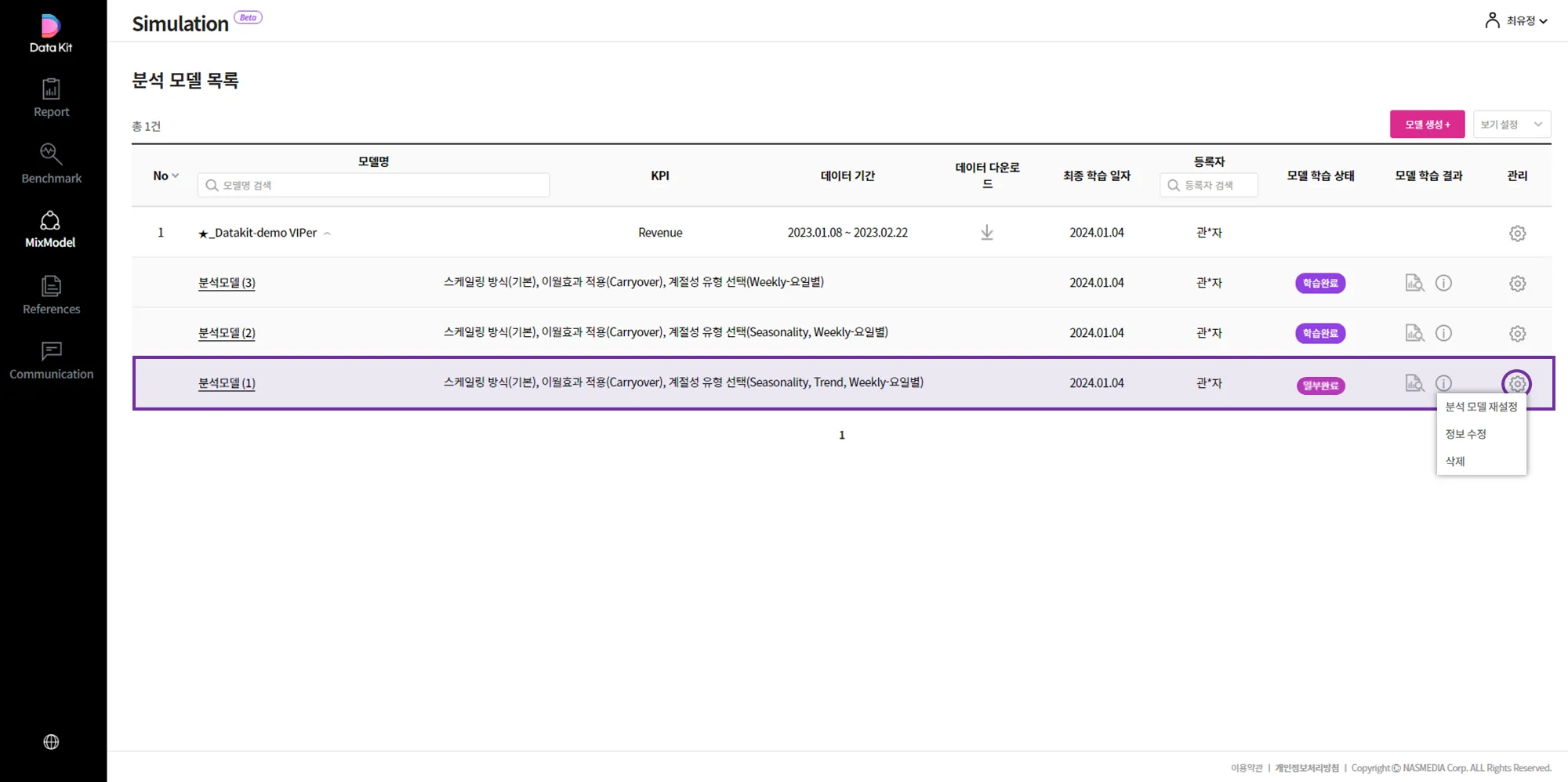Open the References section in sidebar
Screen dimensions: 1568x782
(51, 295)
